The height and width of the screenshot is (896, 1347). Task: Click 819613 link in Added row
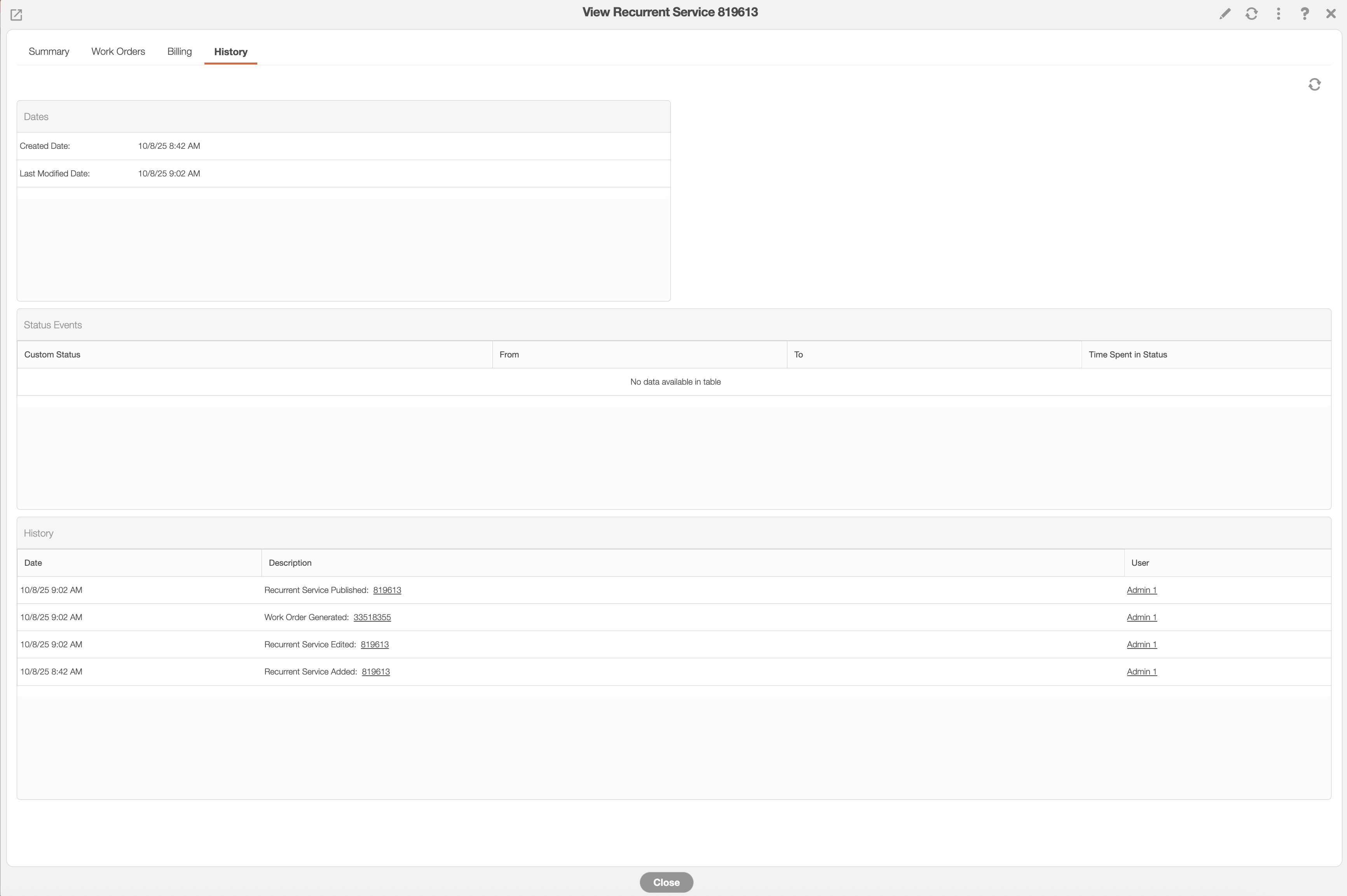pos(375,671)
